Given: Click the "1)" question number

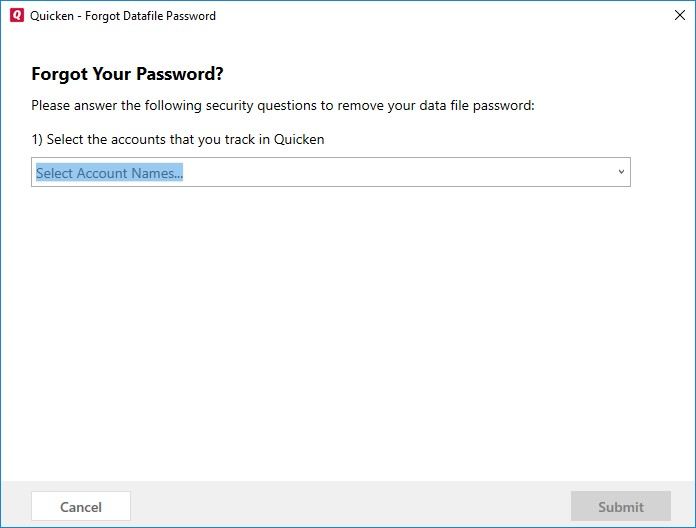Looking at the screenshot, I should pyautogui.click(x=37, y=140).
